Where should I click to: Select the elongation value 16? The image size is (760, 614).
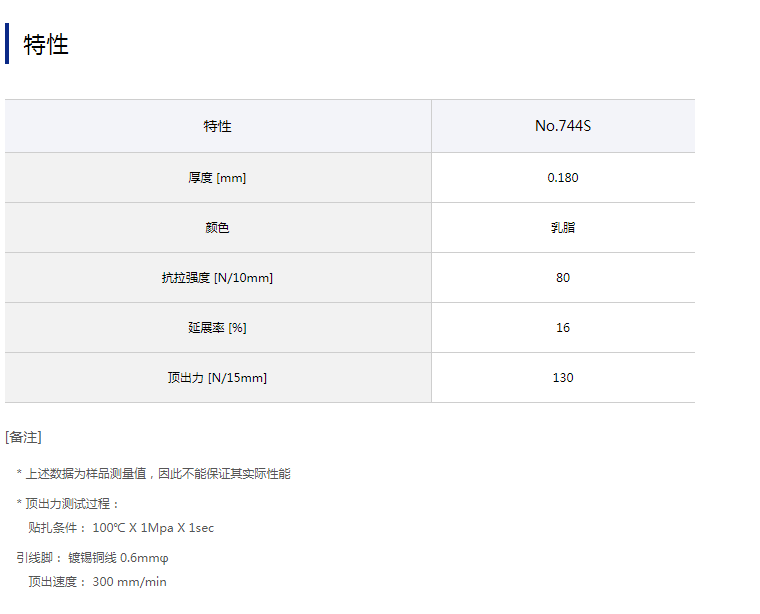click(562, 328)
